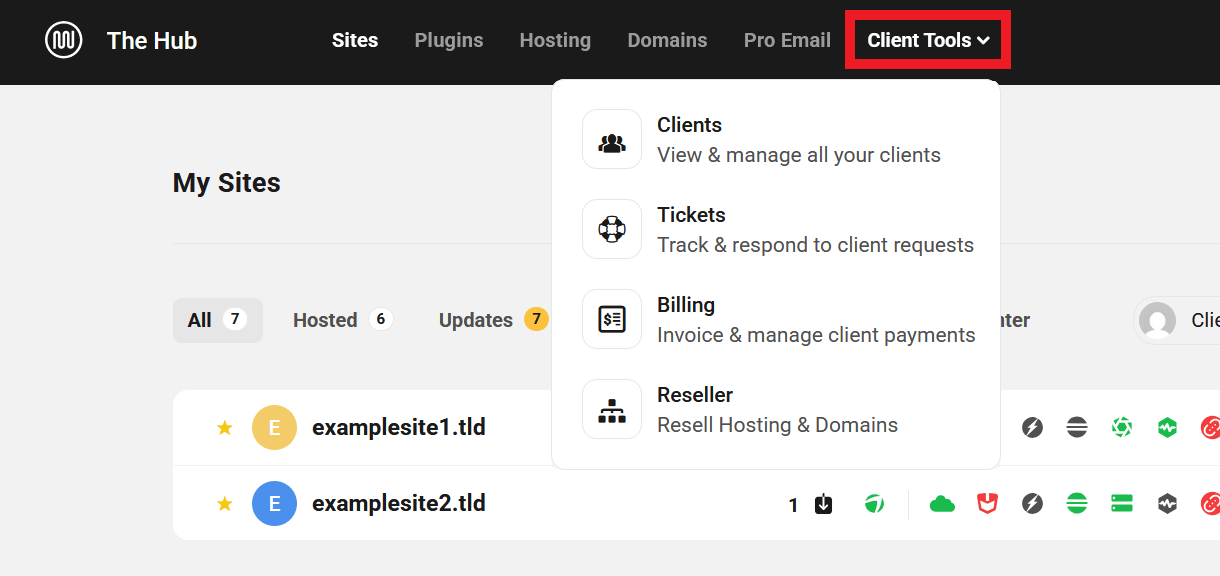
Task: Click green cloud hosting icon for examplesite2.tld
Action: point(942,504)
